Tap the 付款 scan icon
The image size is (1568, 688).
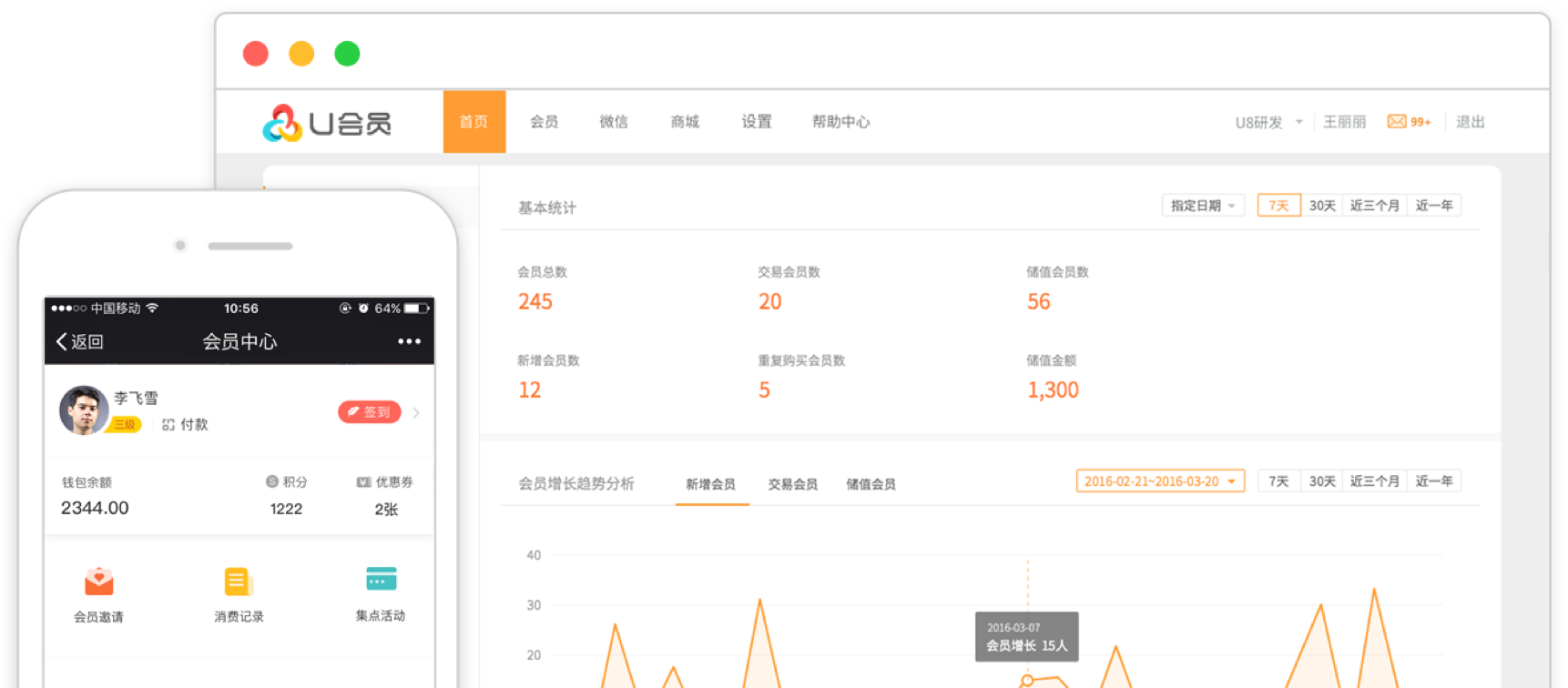pyautogui.click(x=168, y=425)
